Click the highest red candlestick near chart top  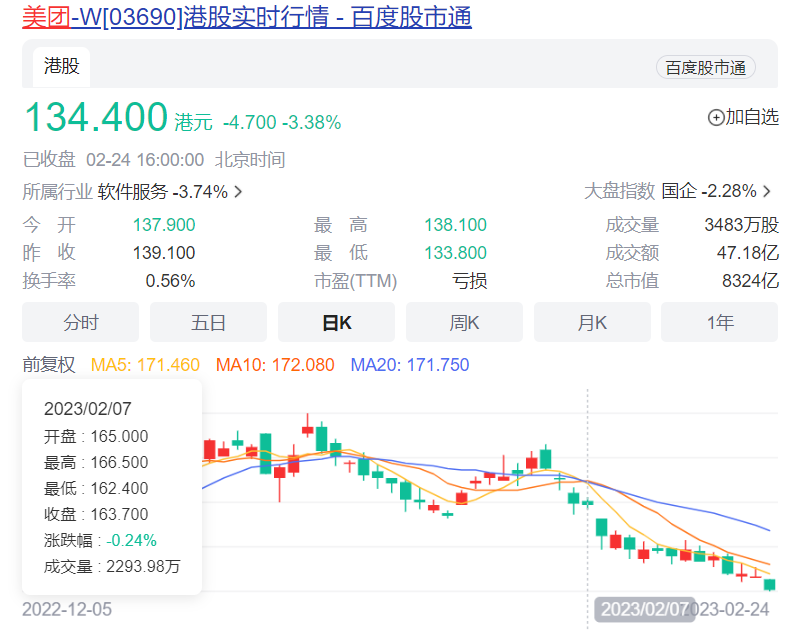click(x=308, y=427)
